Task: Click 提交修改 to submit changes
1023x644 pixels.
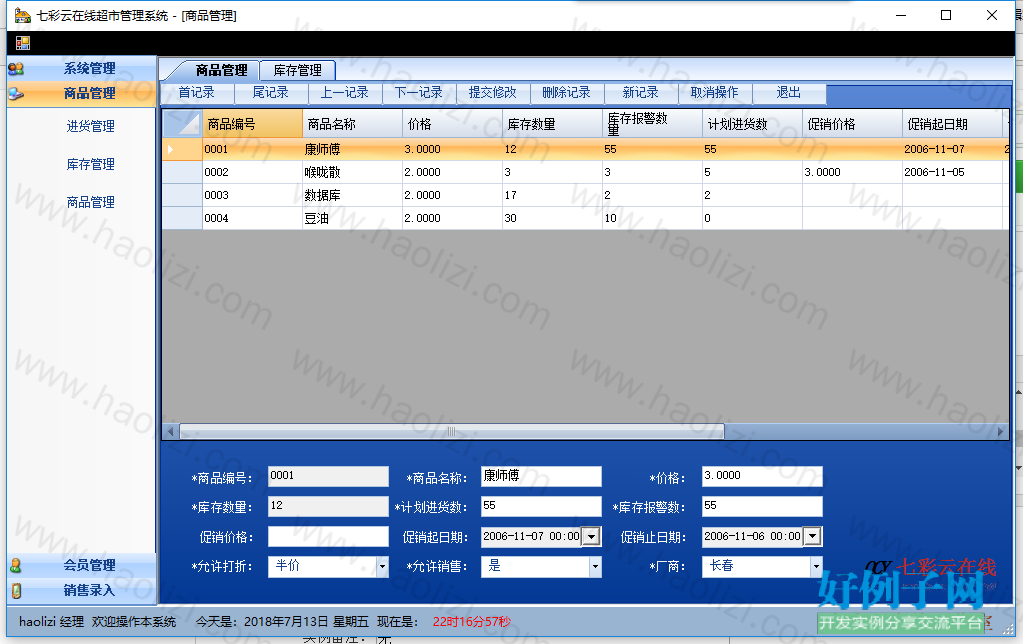Action: click(493, 93)
